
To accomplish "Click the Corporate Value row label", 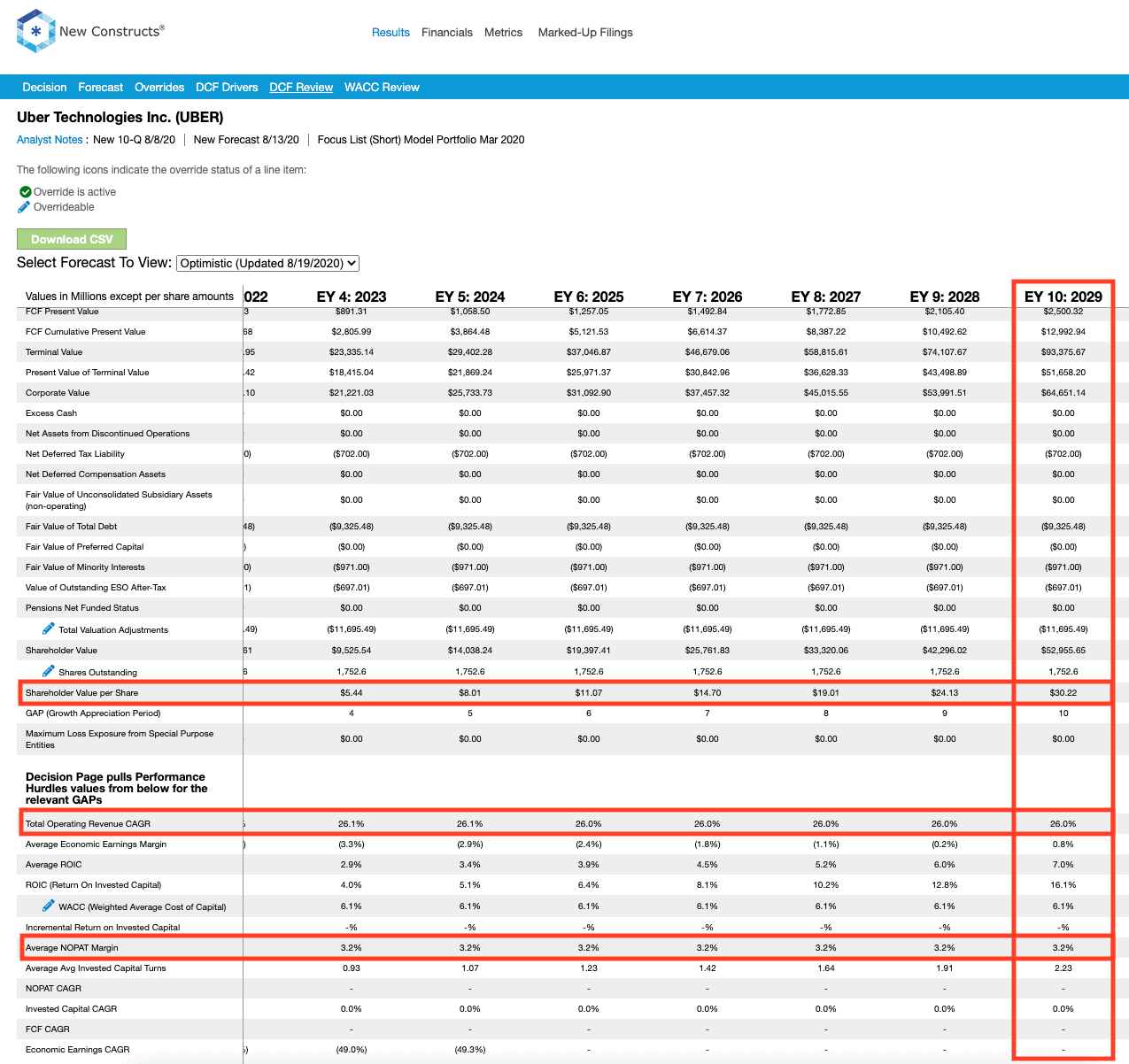I will (58, 393).
